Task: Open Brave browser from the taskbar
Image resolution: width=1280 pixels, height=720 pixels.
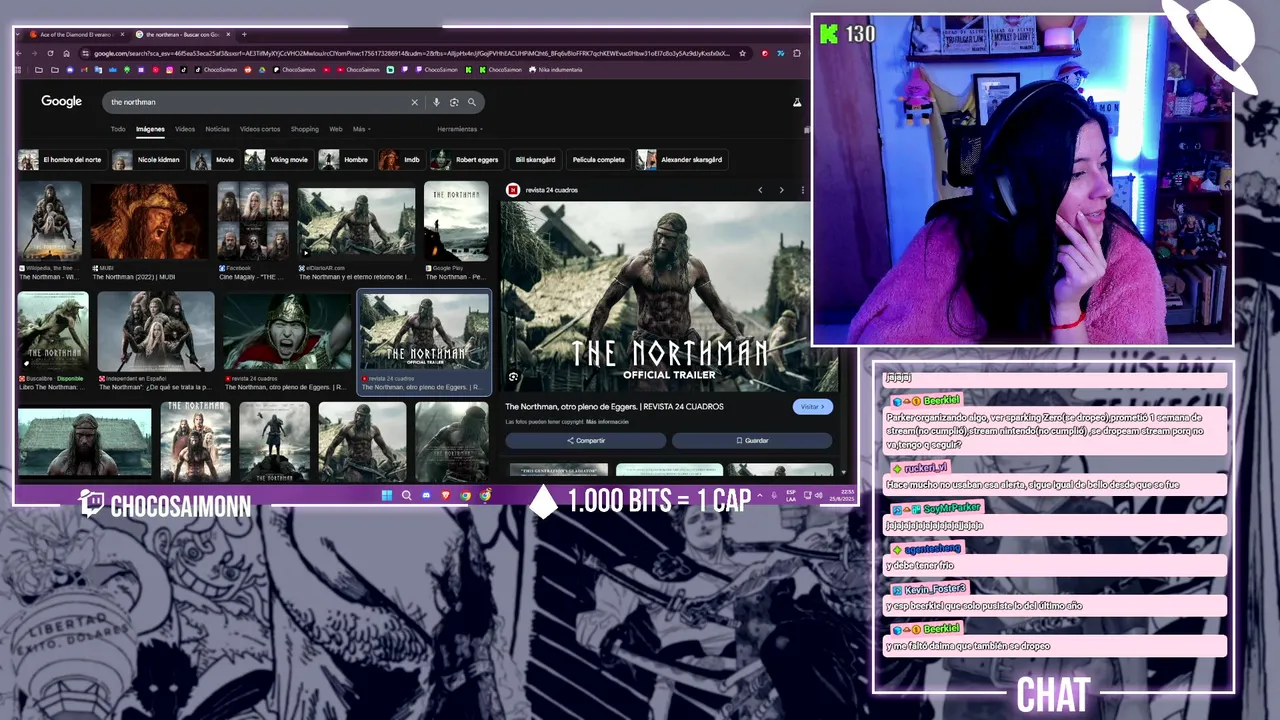Action: click(x=446, y=495)
